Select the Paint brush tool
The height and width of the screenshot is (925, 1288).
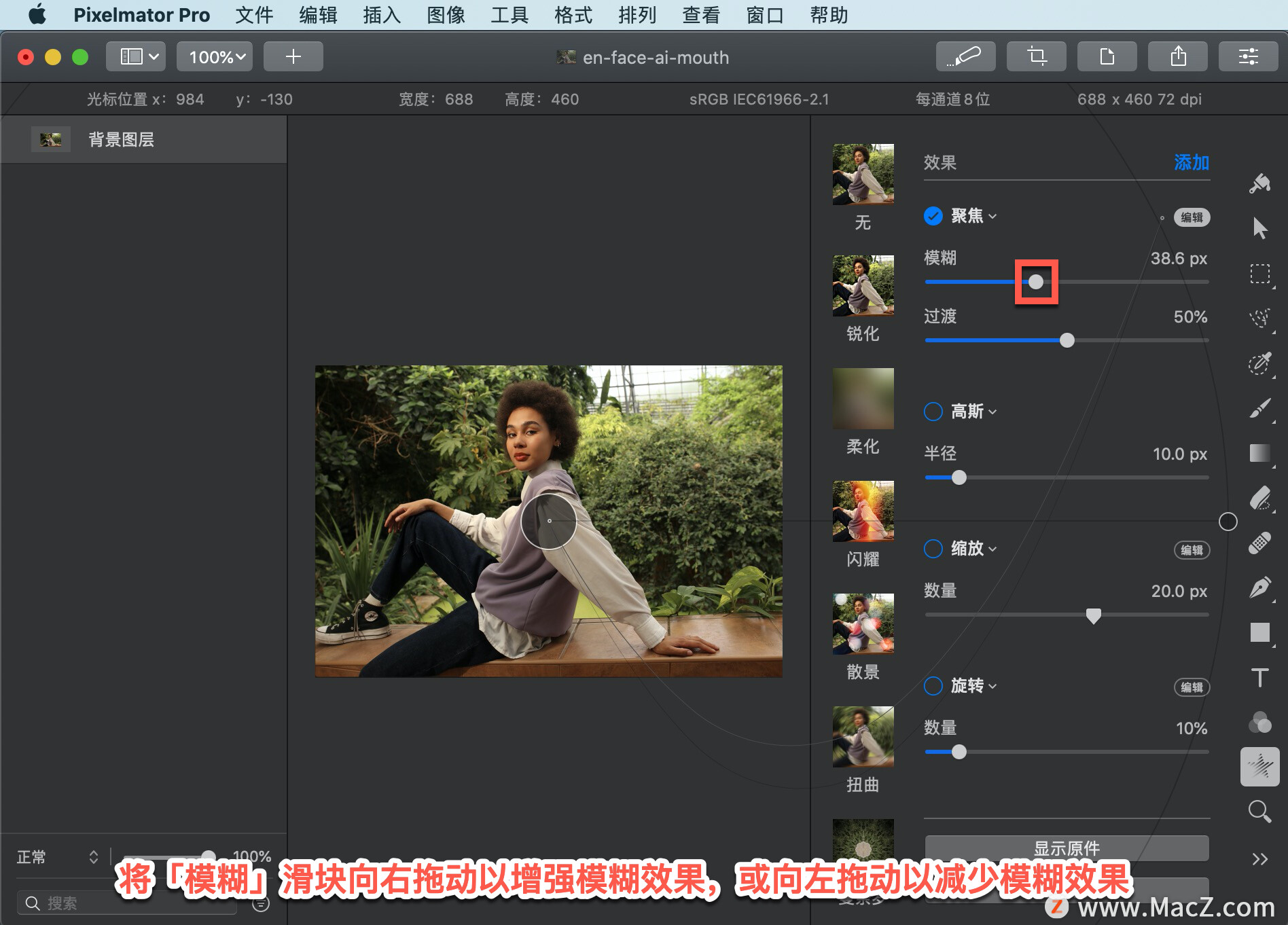coord(1260,408)
